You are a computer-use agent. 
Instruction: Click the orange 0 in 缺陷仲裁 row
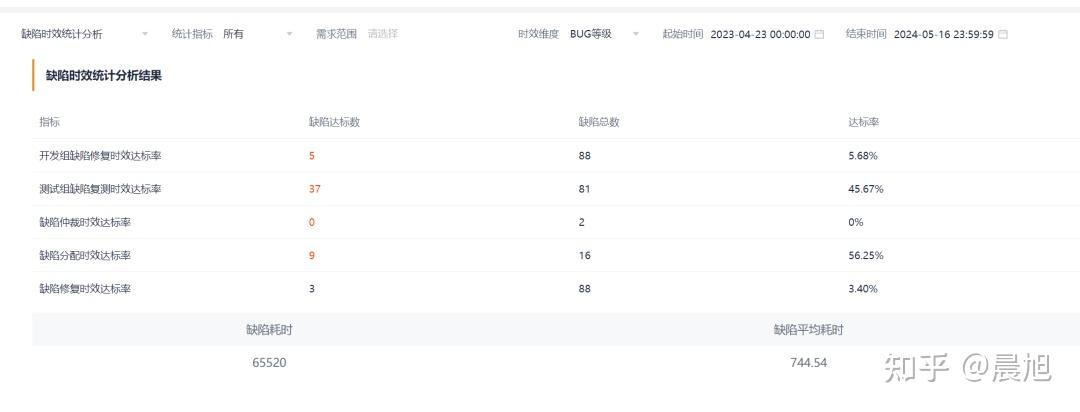[312, 222]
